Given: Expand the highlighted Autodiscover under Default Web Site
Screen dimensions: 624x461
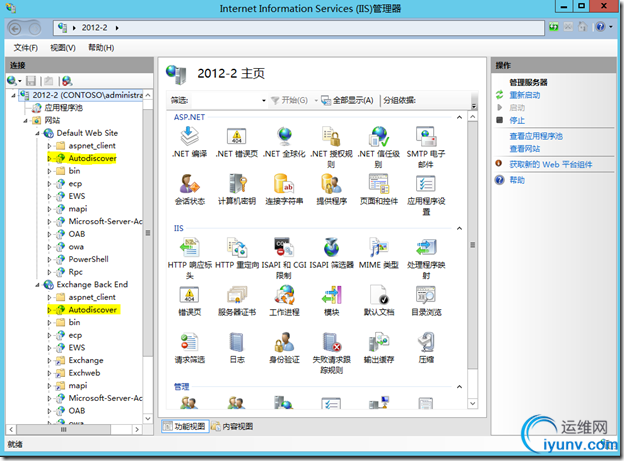Looking at the screenshot, I should (x=49, y=158).
